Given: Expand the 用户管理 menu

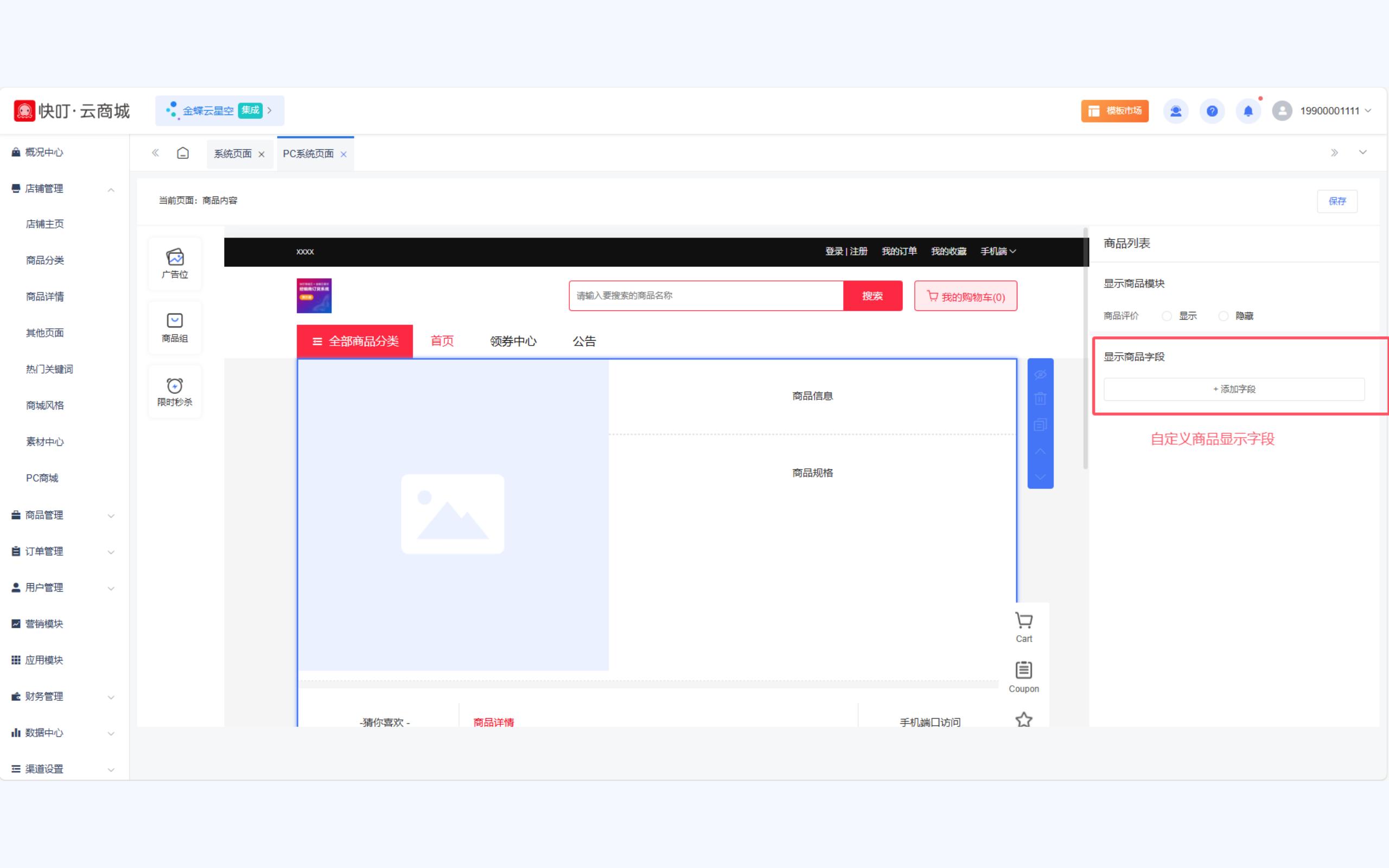Looking at the screenshot, I should coord(111,589).
